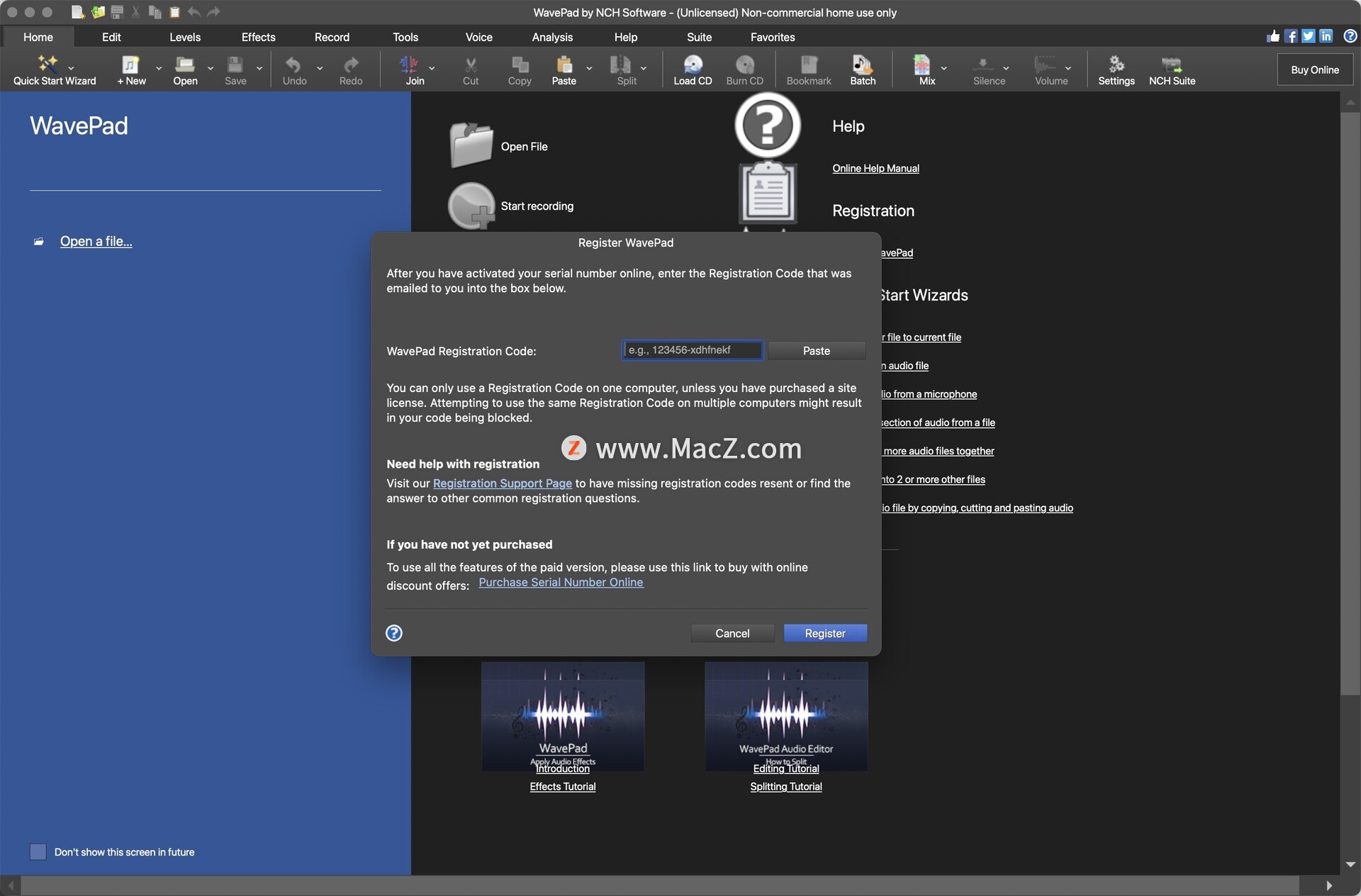Viewport: 1361px width, 896px height.
Task: Switch to the Edit tab
Action: tap(111, 37)
